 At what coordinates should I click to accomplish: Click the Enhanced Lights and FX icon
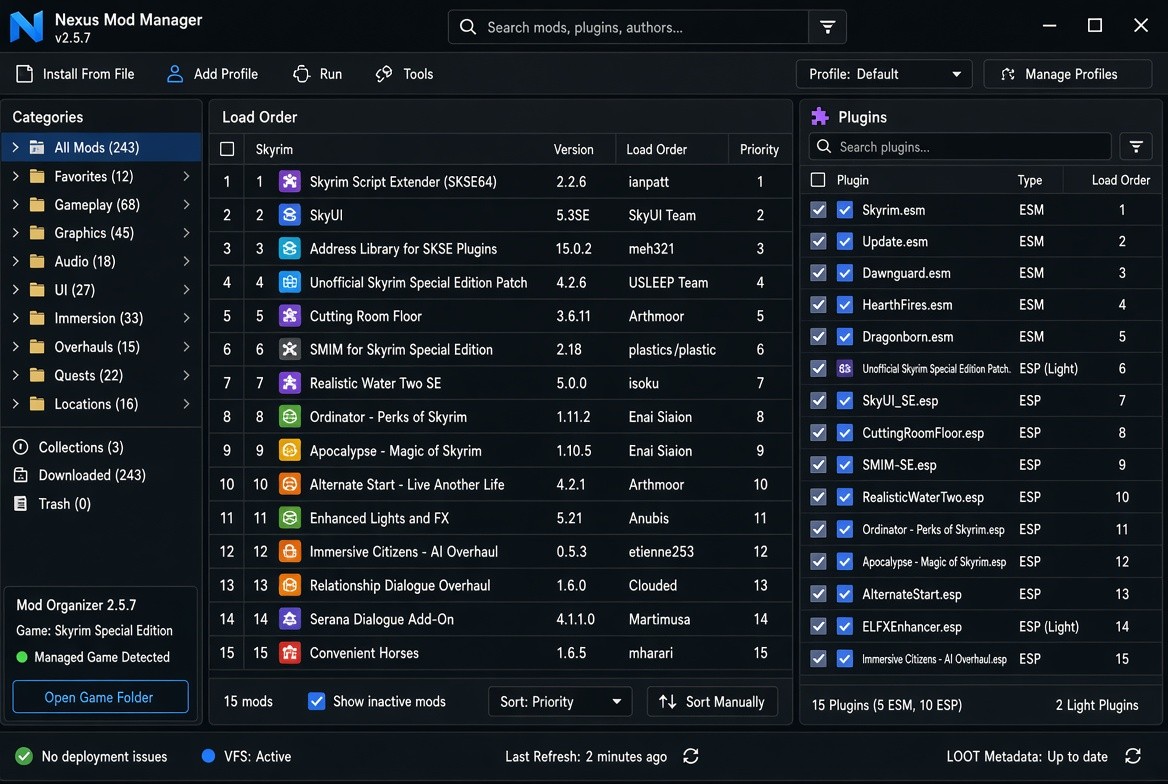(290, 517)
